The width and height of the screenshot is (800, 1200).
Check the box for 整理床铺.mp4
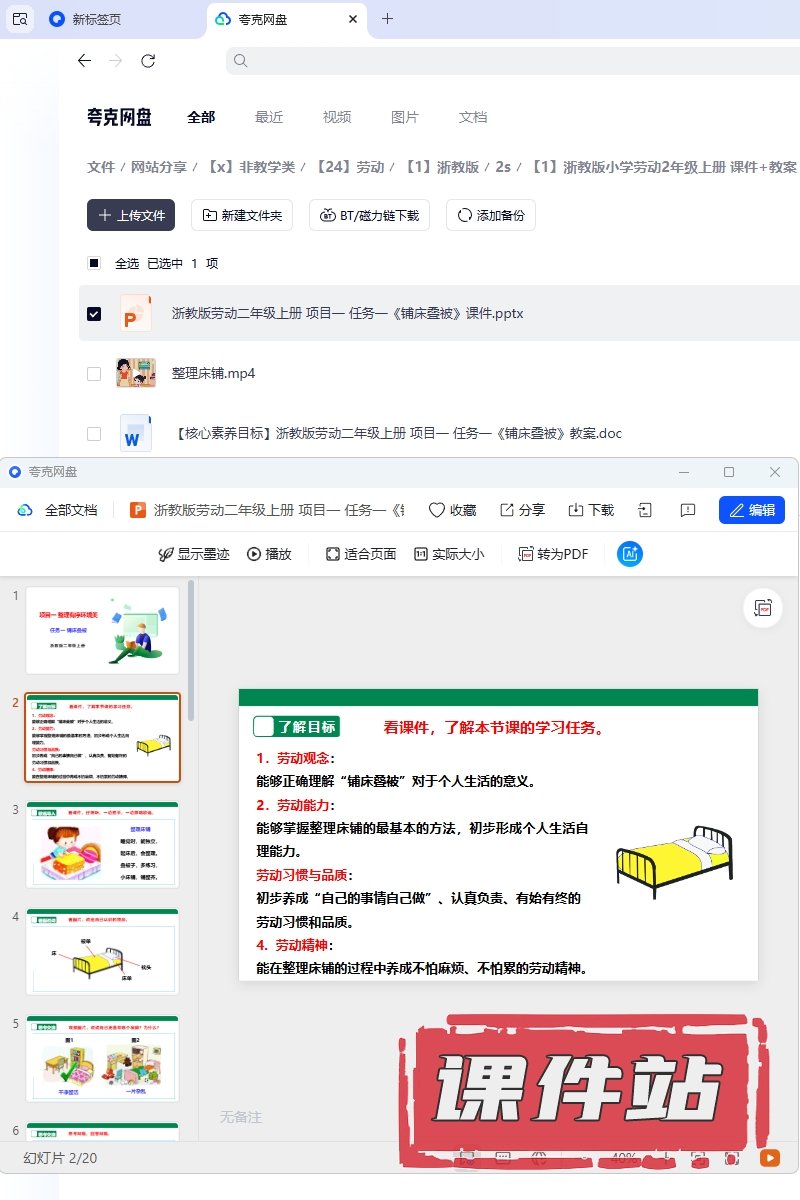(x=94, y=374)
